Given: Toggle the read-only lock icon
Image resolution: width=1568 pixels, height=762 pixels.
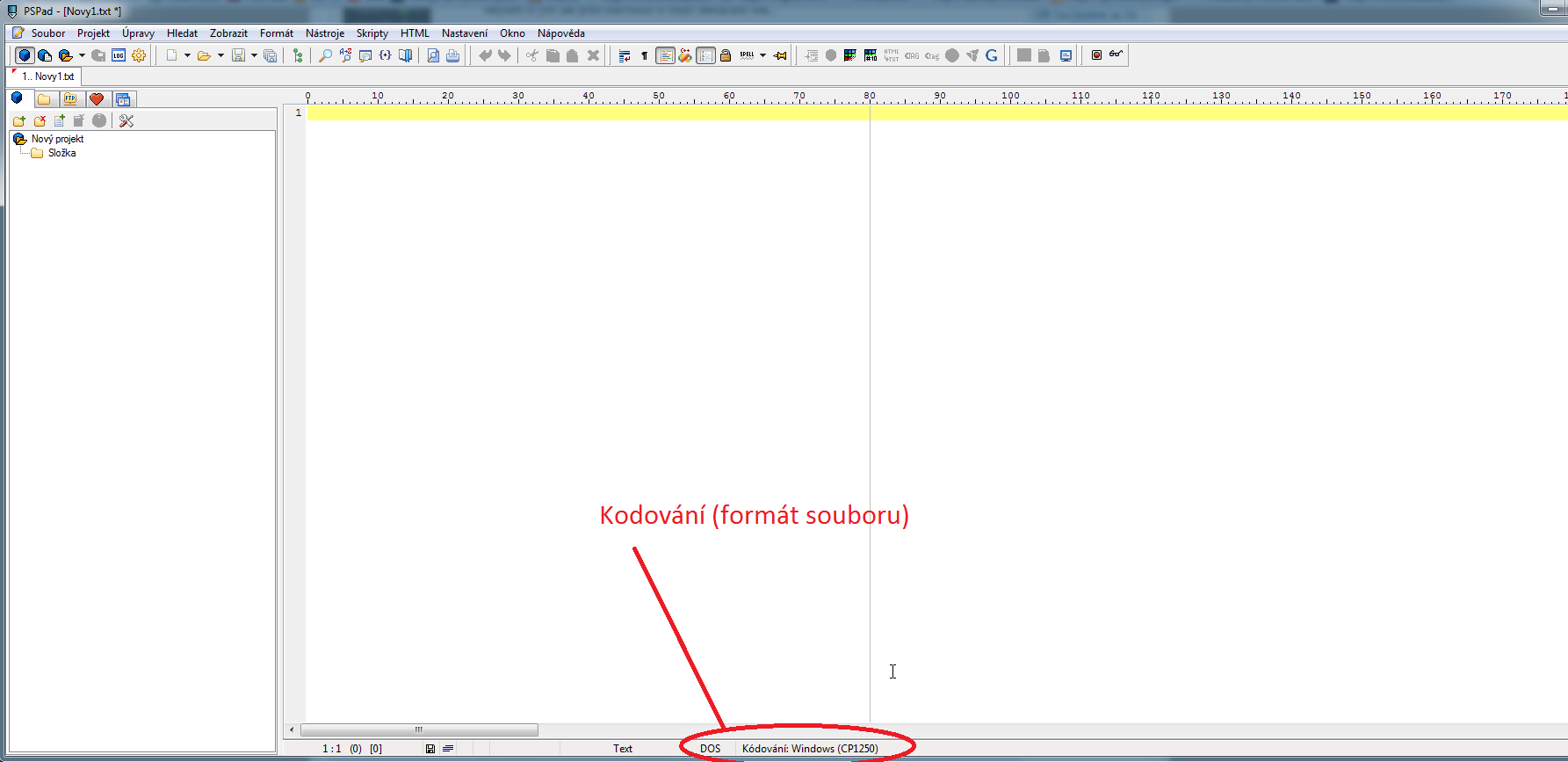Looking at the screenshot, I should pos(726,55).
